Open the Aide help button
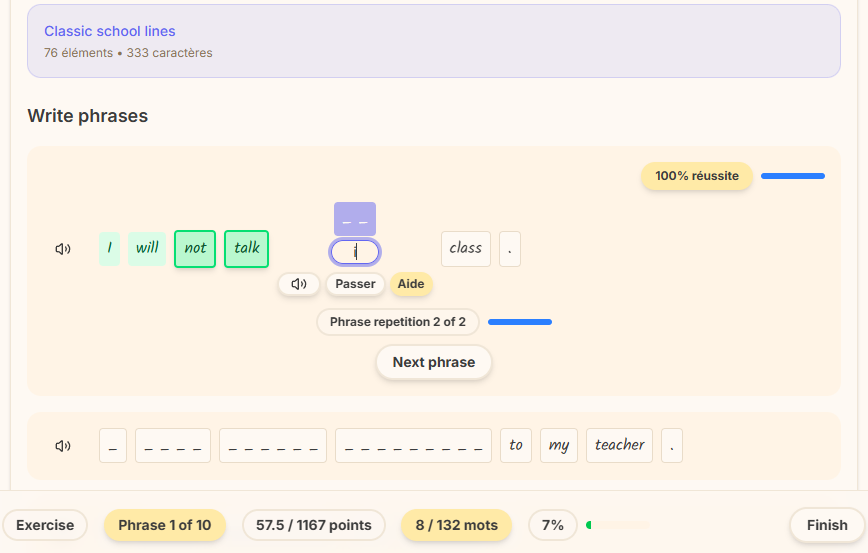Screen dimensions: 868x553 click(411, 284)
